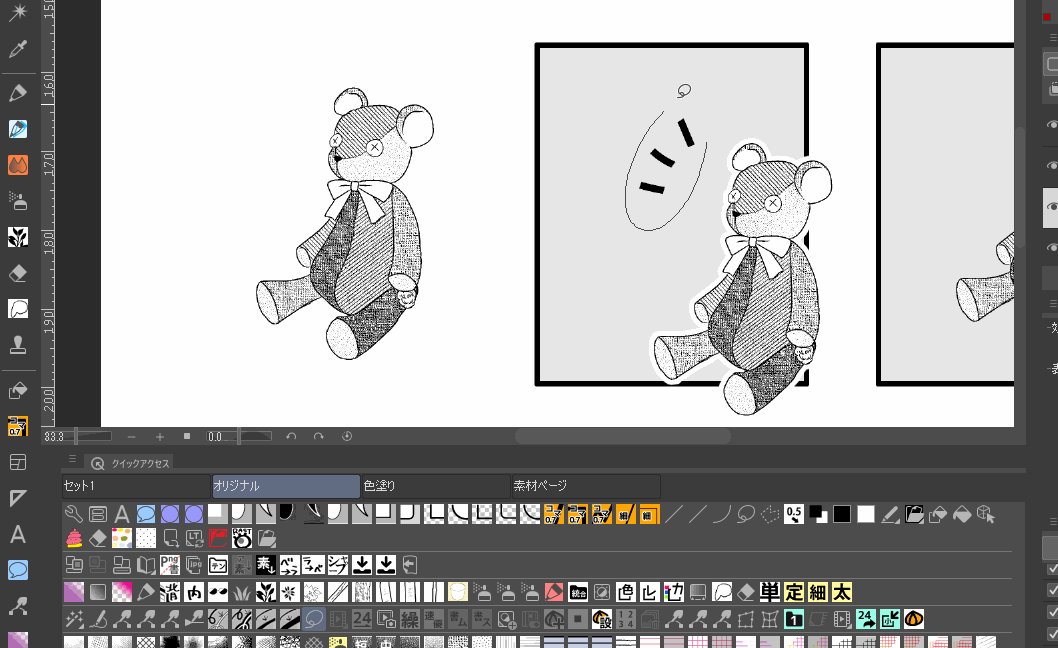Click the highlighted lasso balloon icon

pyautogui.click(x=314, y=619)
